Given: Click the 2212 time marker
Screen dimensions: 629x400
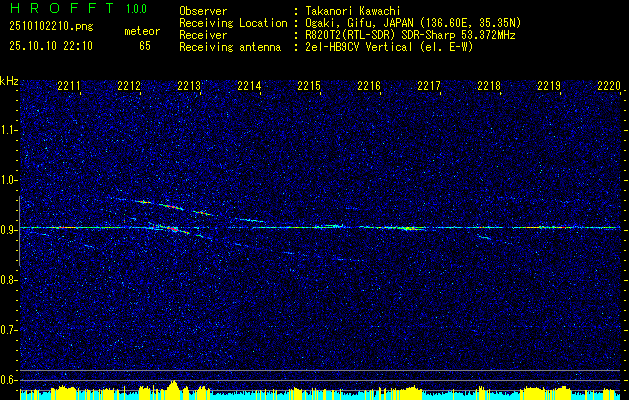Looking at the screenshot, I should coord(129,86).
